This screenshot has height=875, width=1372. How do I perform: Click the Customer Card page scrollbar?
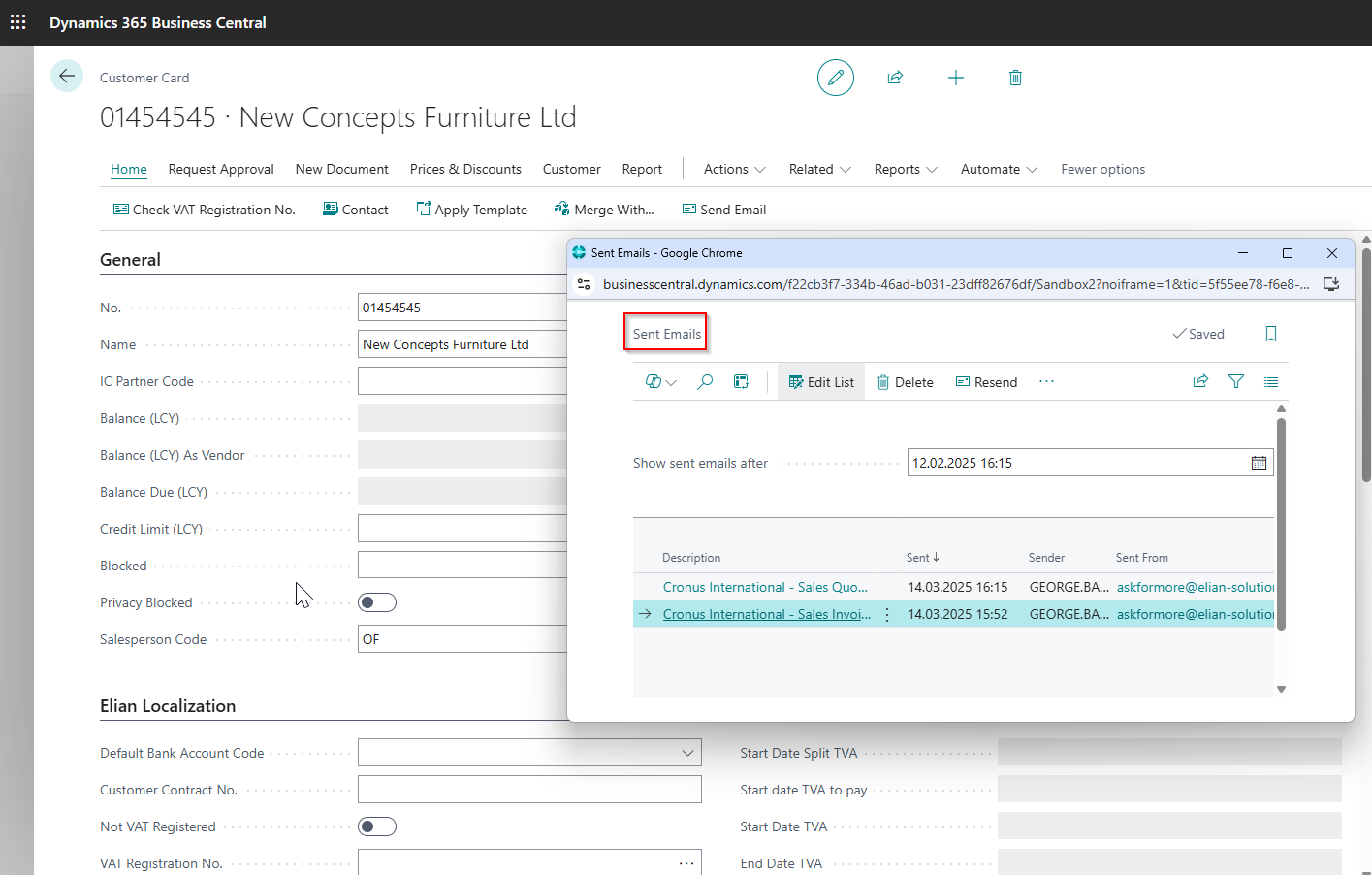(x=1366, y=364)
